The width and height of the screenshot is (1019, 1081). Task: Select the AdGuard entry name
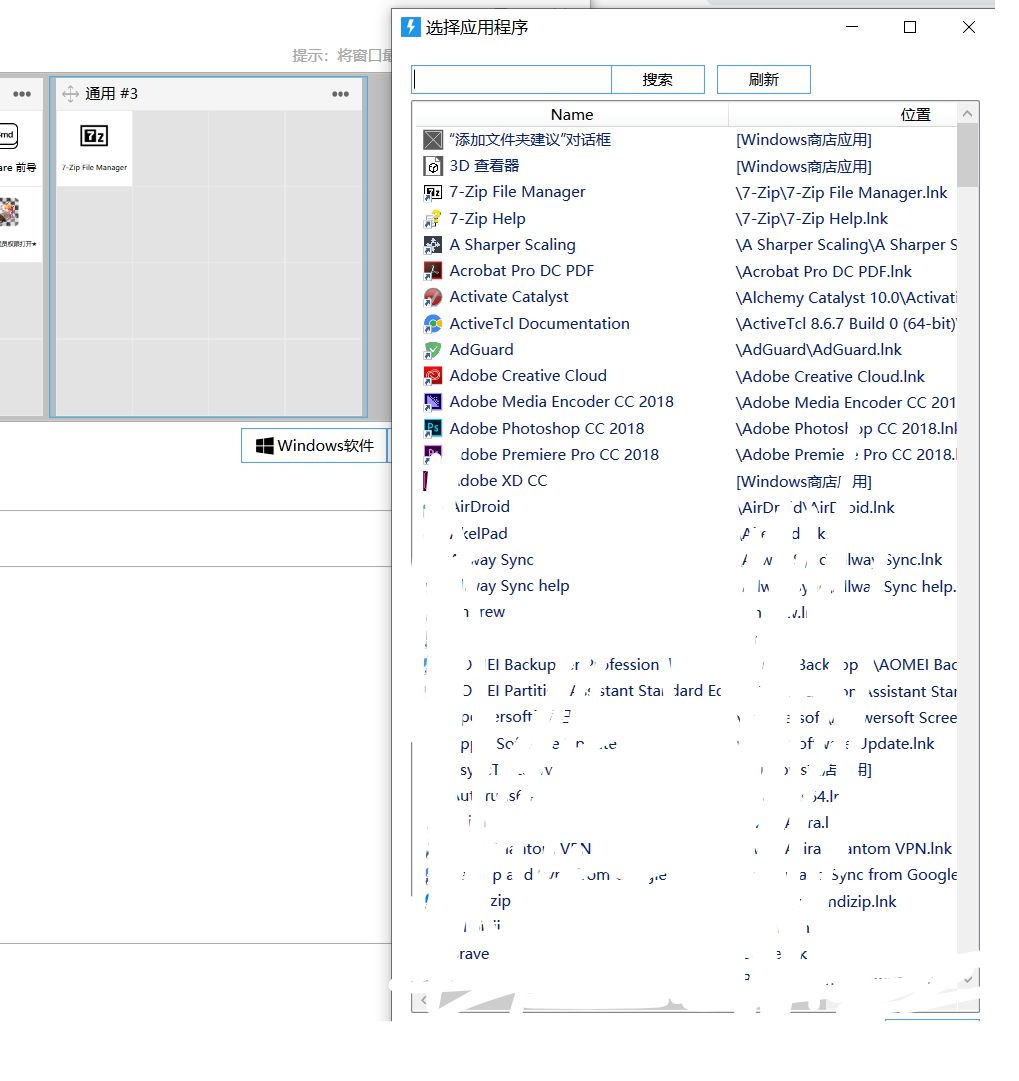[481, 350]
